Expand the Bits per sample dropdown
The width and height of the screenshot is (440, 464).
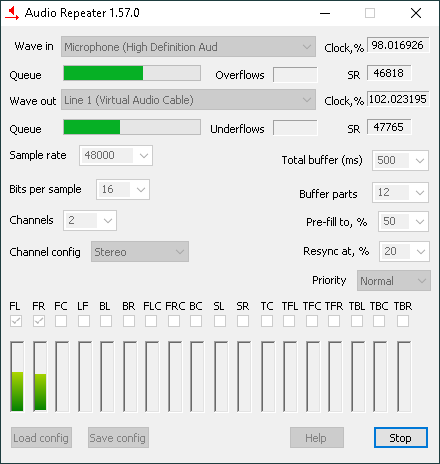coord(123,189)
